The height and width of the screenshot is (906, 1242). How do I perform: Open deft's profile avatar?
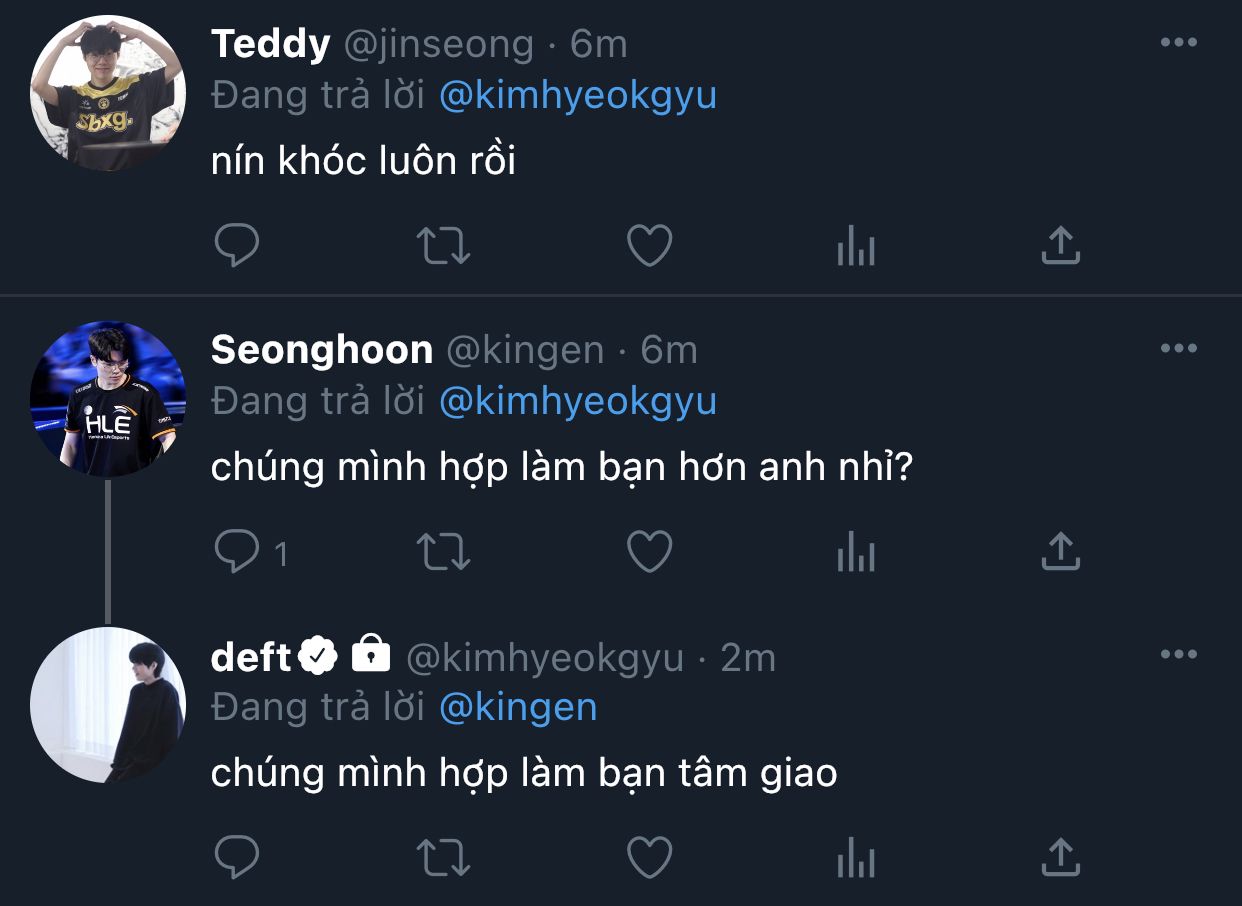click(108, 705)
